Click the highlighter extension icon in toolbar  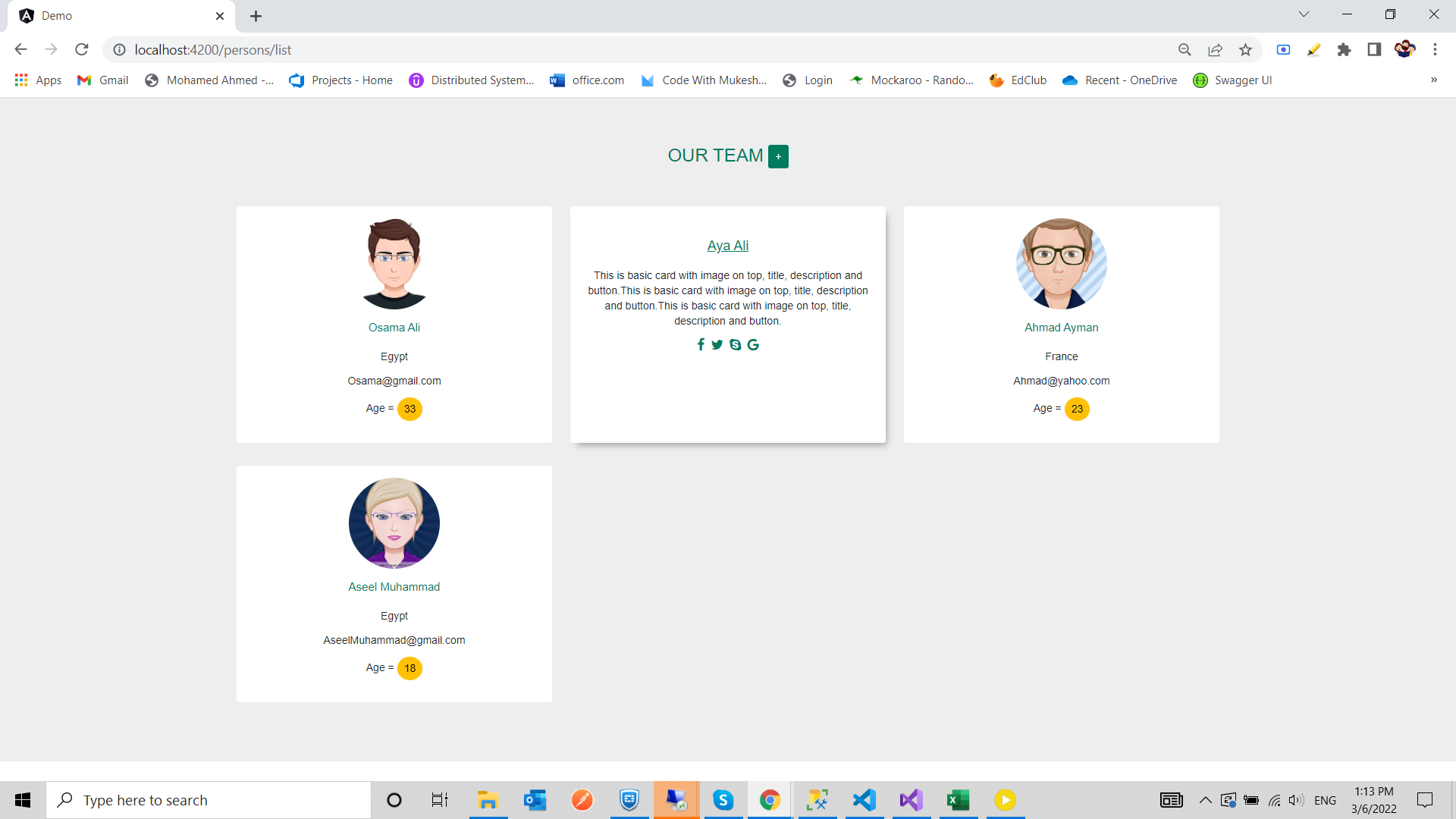pos(1314,49)
